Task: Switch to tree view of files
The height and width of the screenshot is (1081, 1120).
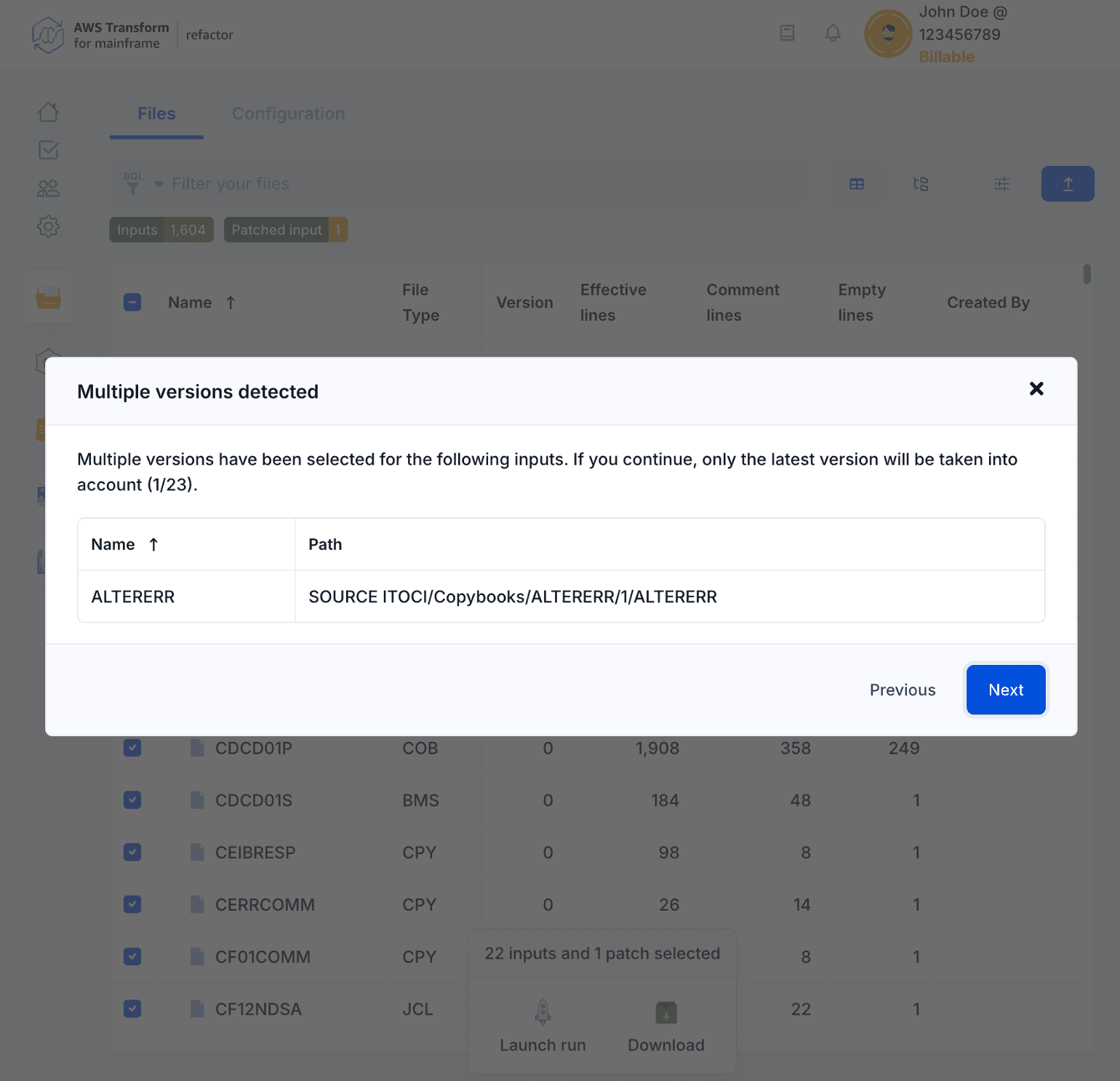Action: click(920, 183)
